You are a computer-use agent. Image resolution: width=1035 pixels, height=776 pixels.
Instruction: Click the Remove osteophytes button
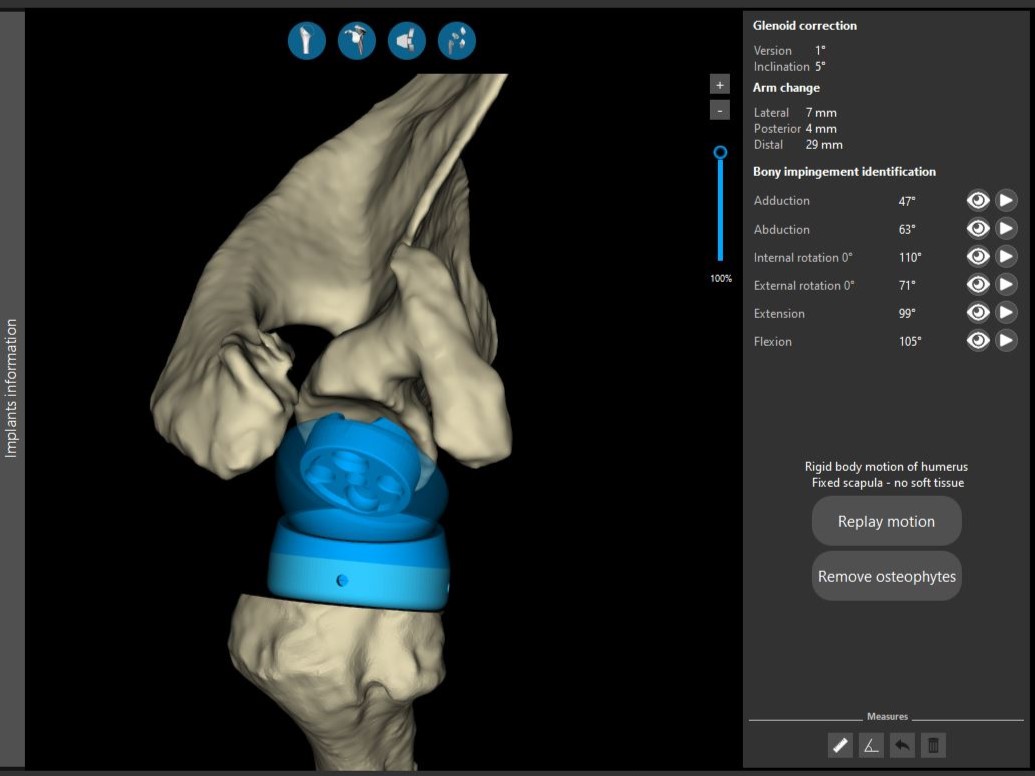click(886, 576)
